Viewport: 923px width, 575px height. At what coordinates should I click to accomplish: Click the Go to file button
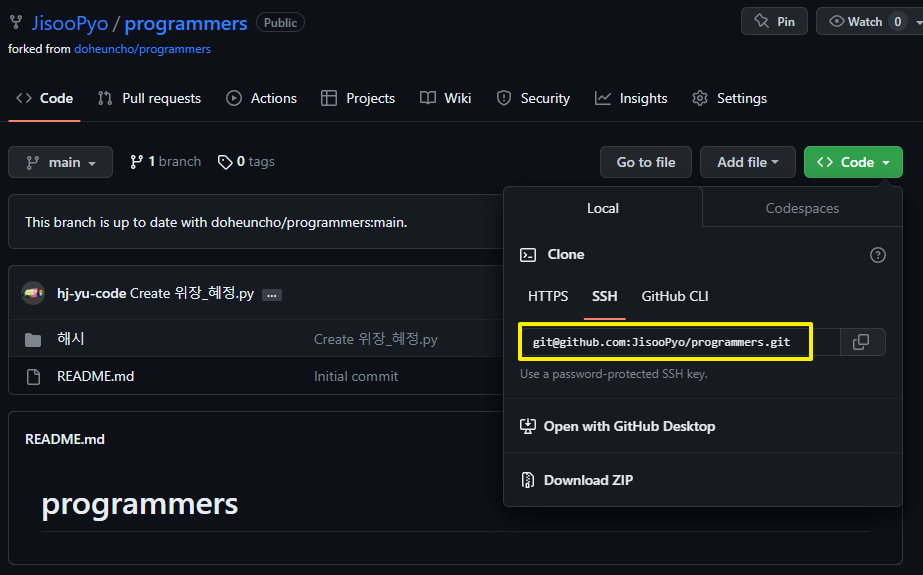[646, 162]
